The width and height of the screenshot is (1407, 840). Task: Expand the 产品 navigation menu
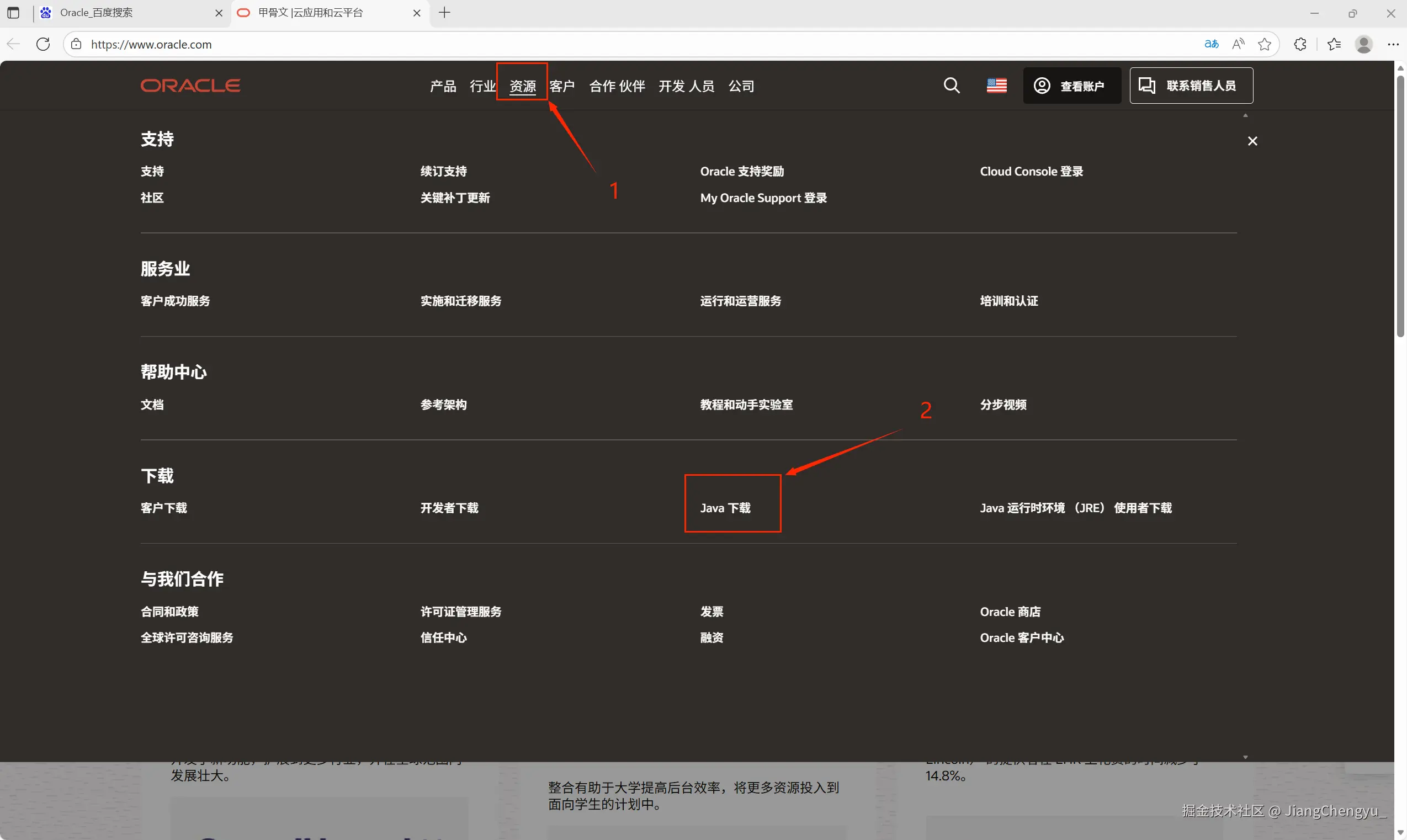click(443, 86)
